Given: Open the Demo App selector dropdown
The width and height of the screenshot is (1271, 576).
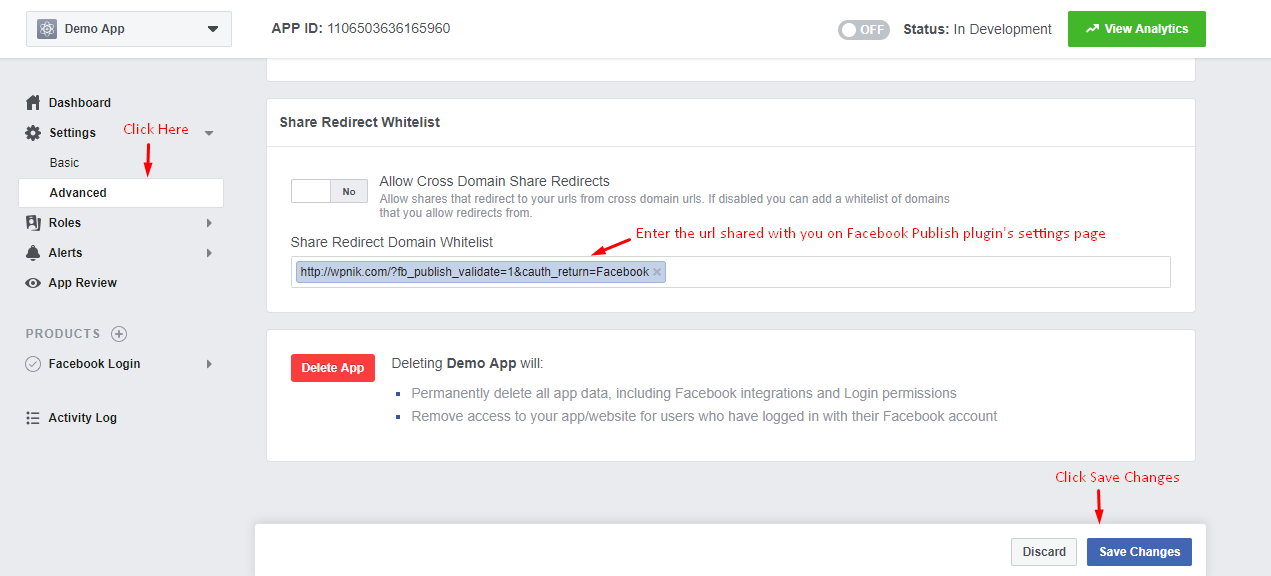Looking at the screenshot, I should pyautogui.click(x=129, y=29).
